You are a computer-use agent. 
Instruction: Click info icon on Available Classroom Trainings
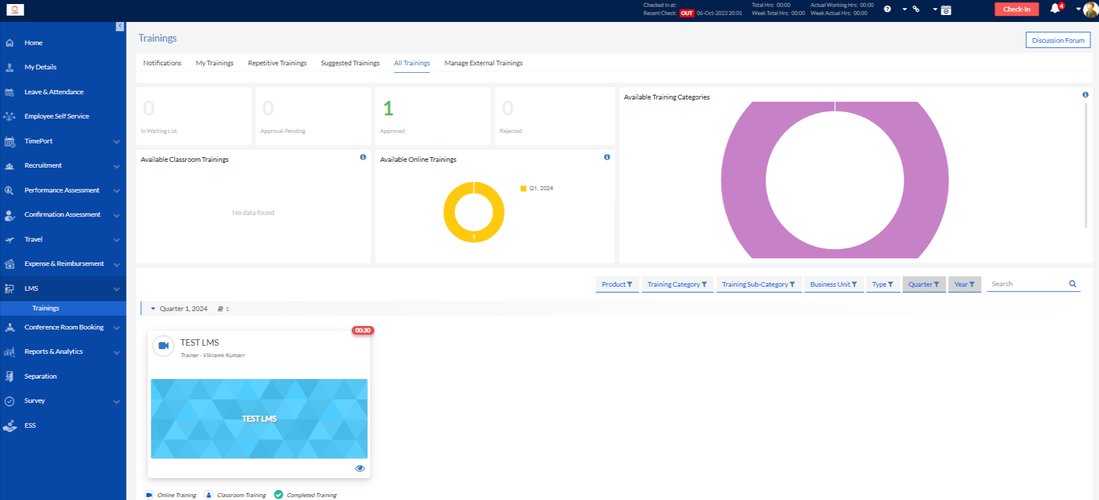tap(362, 157)
